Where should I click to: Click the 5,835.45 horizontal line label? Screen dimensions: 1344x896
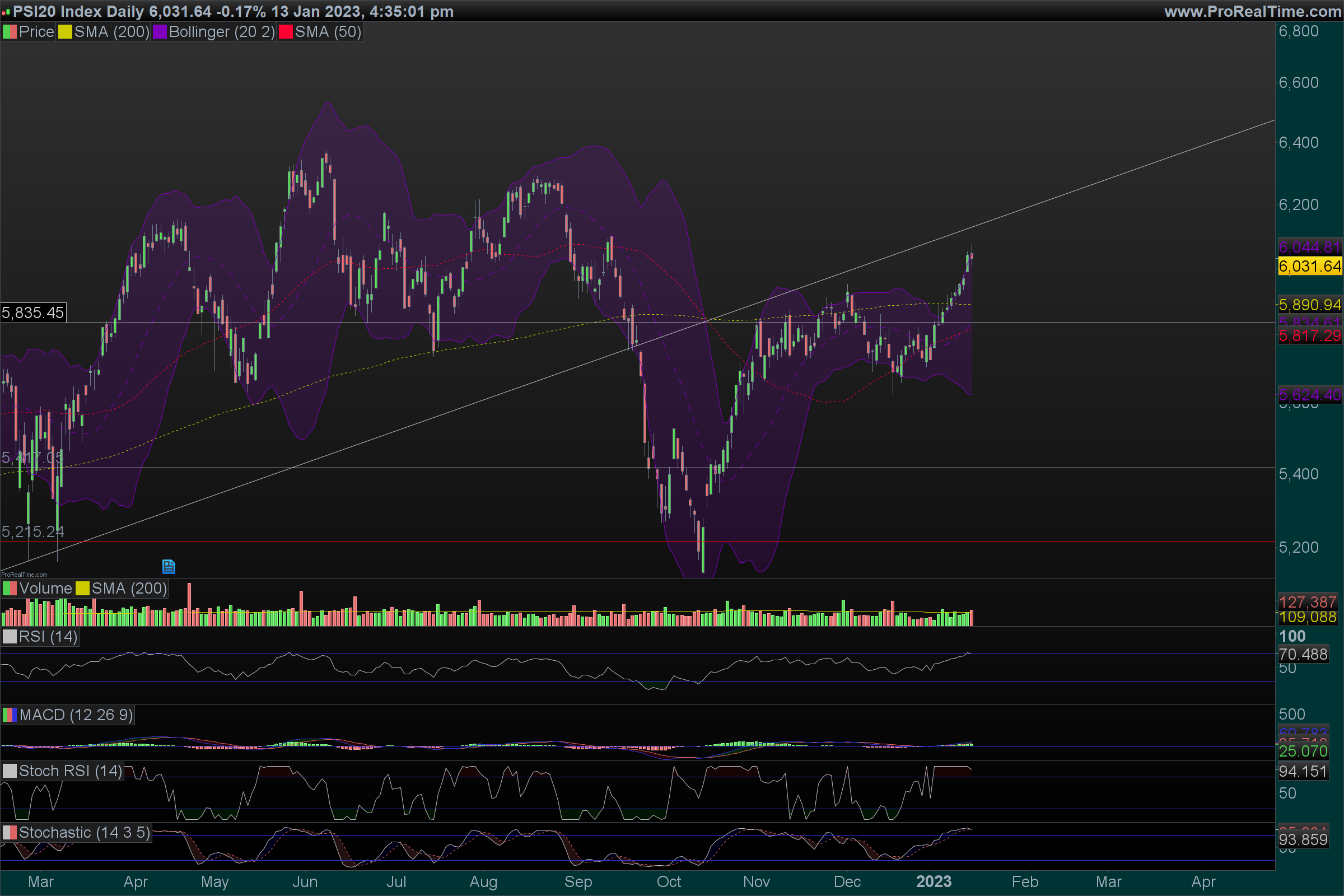coord(33,312)
